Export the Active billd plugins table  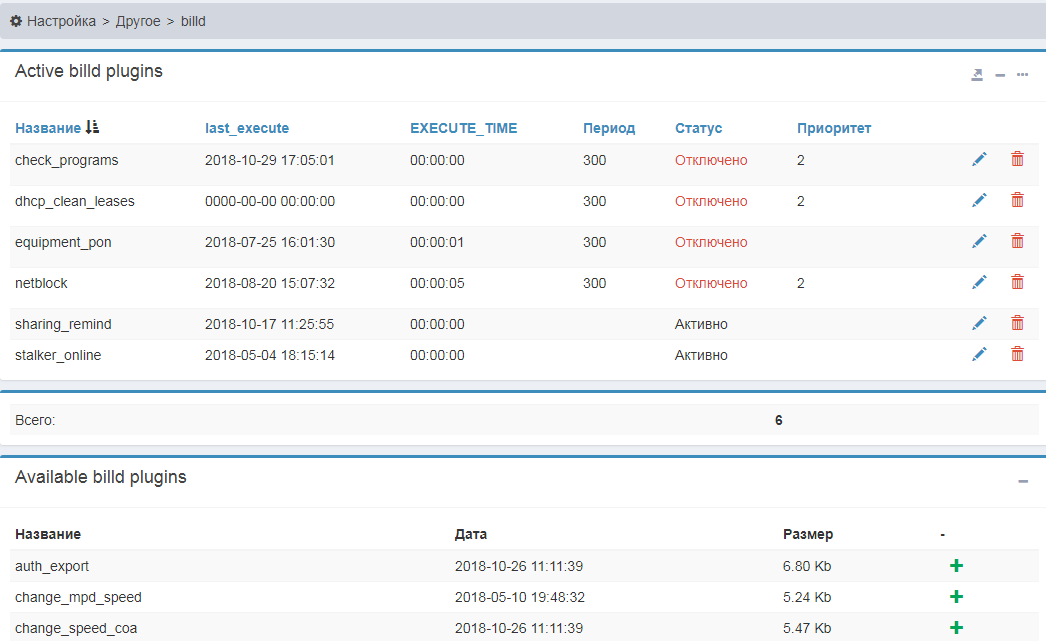tap(977, 75)
